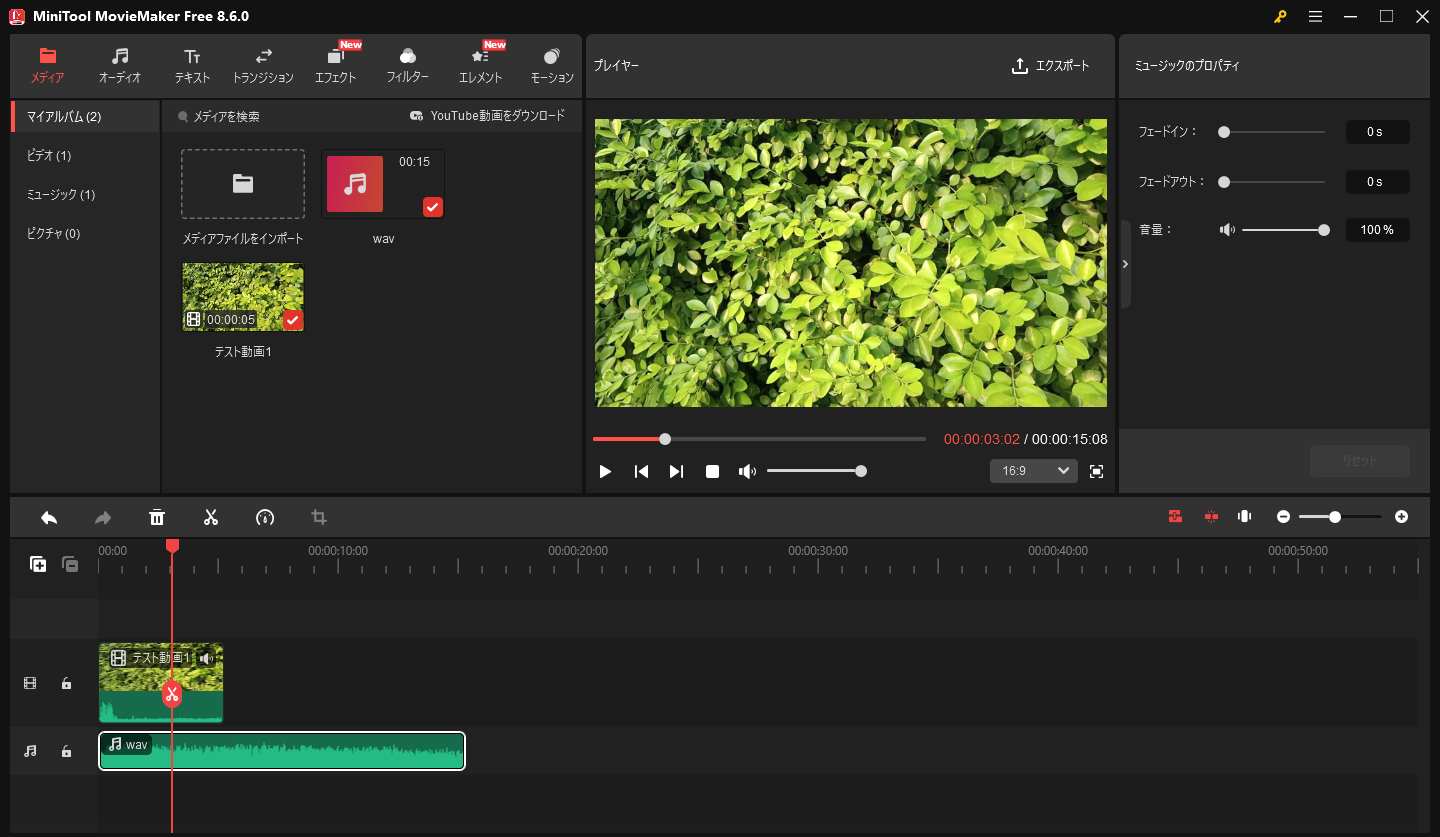Viewport: 1440px width, 837px height.
Task: Open the hamburger menu
Action: click(x=1315, y=16)
